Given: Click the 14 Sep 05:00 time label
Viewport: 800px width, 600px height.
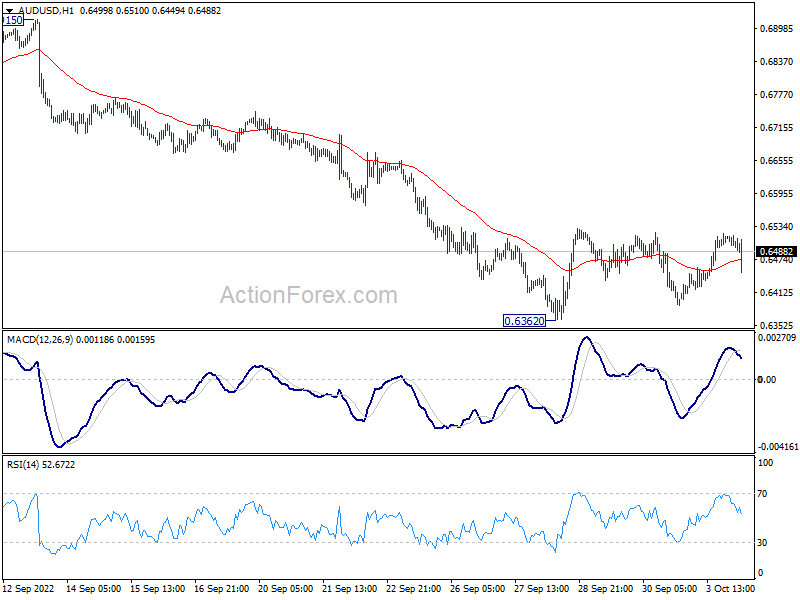Looking at the screenshot, I should tap(94, 589).
